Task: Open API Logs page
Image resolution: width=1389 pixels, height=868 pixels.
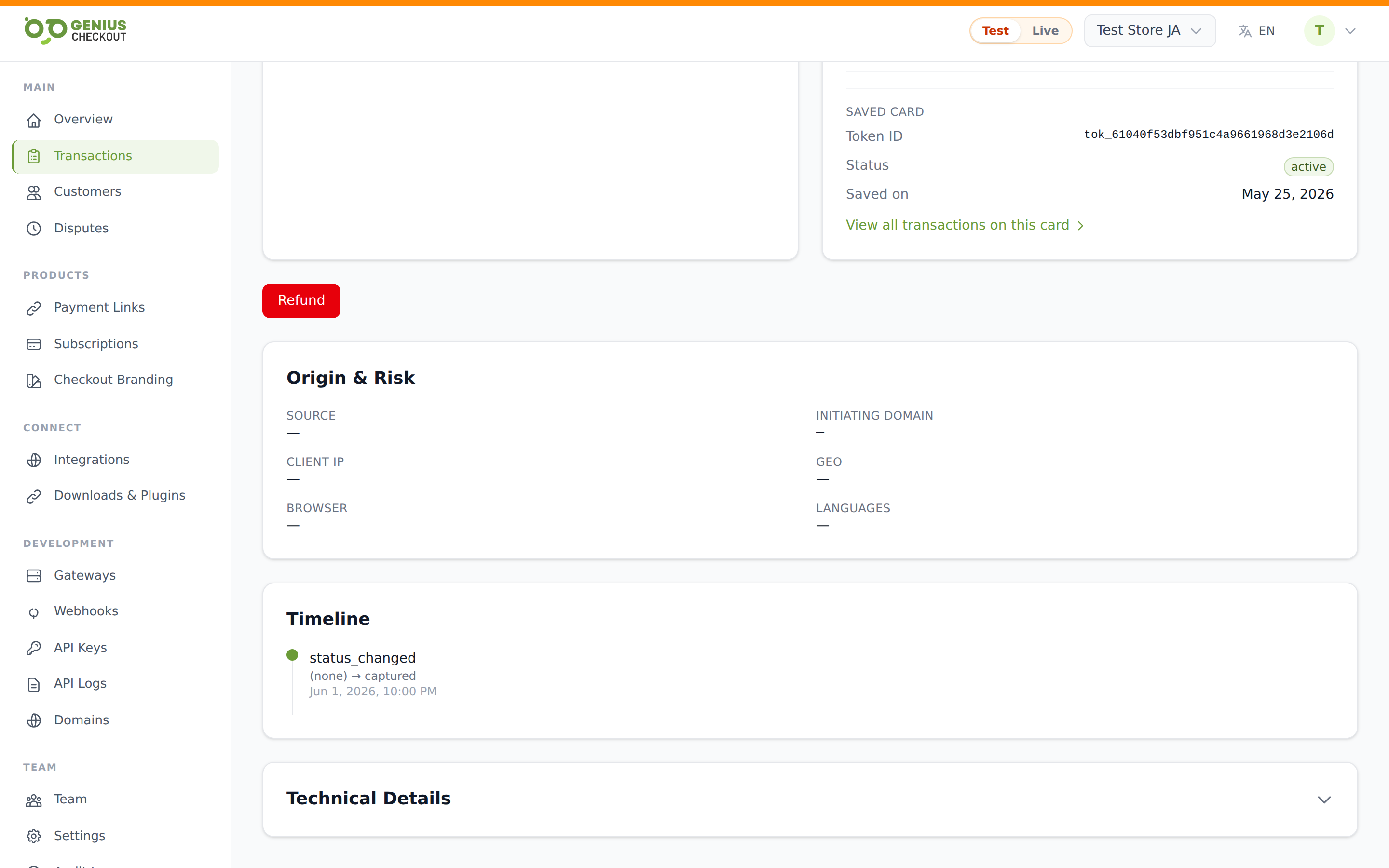Action: [115, 684]
